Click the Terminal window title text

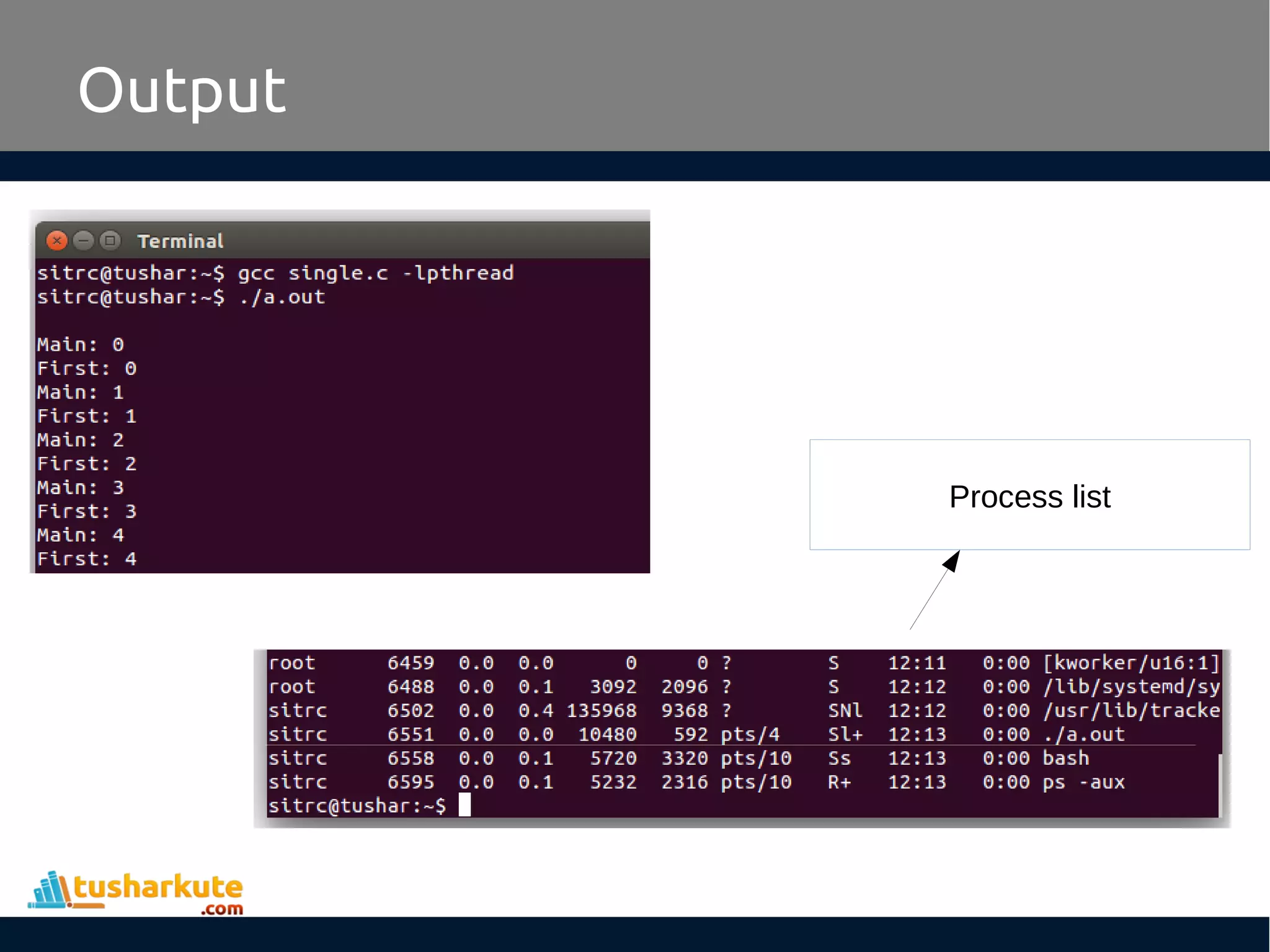click(x=180, y=241)
